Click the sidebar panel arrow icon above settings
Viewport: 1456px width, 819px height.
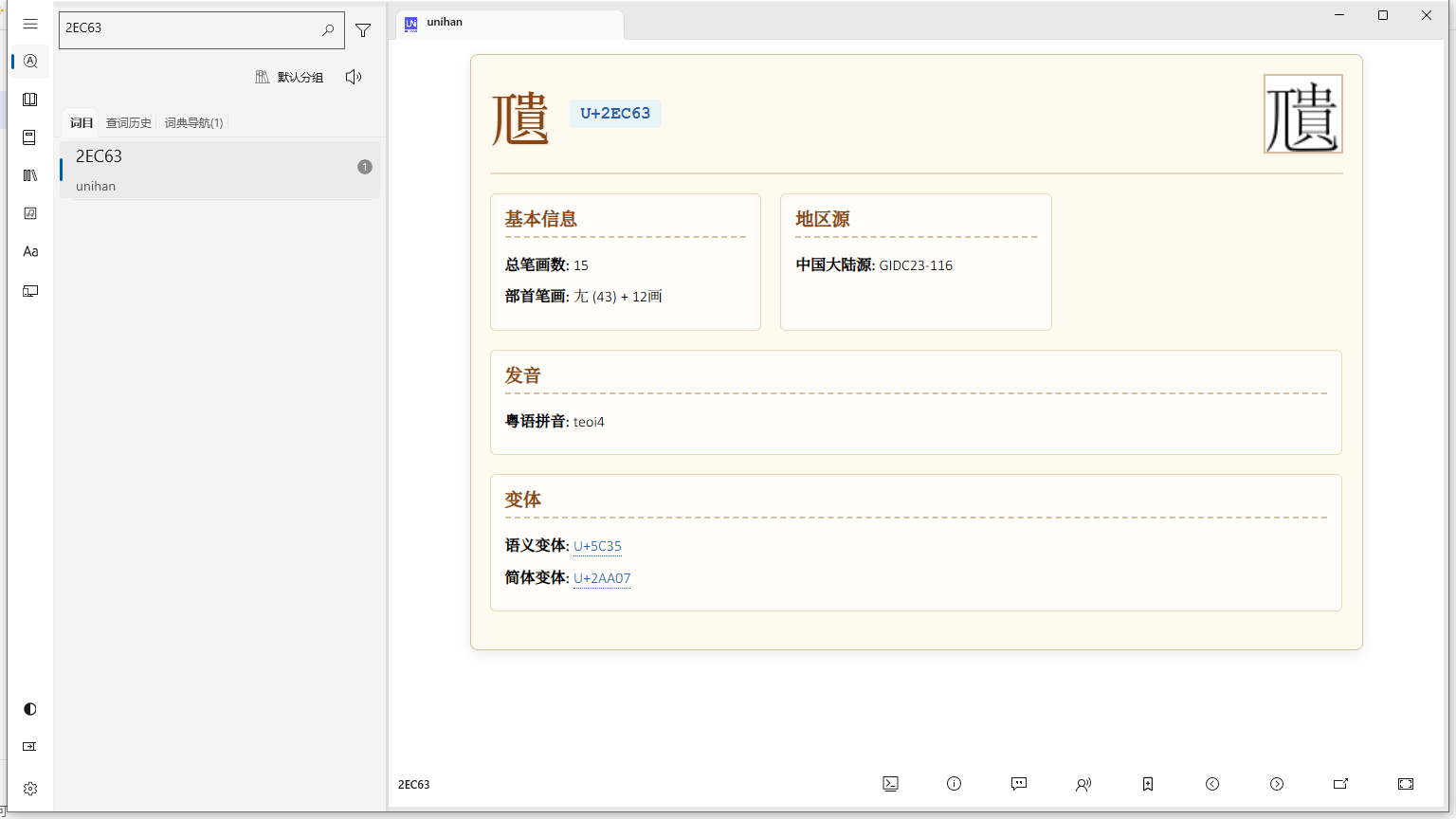(30, 747)
